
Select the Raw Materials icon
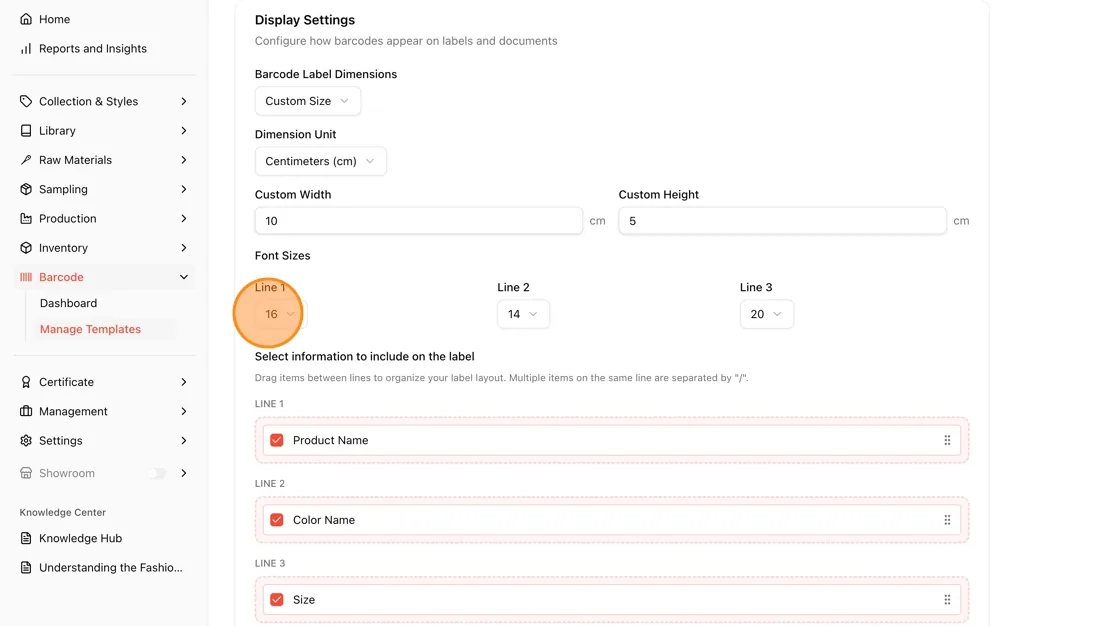click(x=26, y=160)
